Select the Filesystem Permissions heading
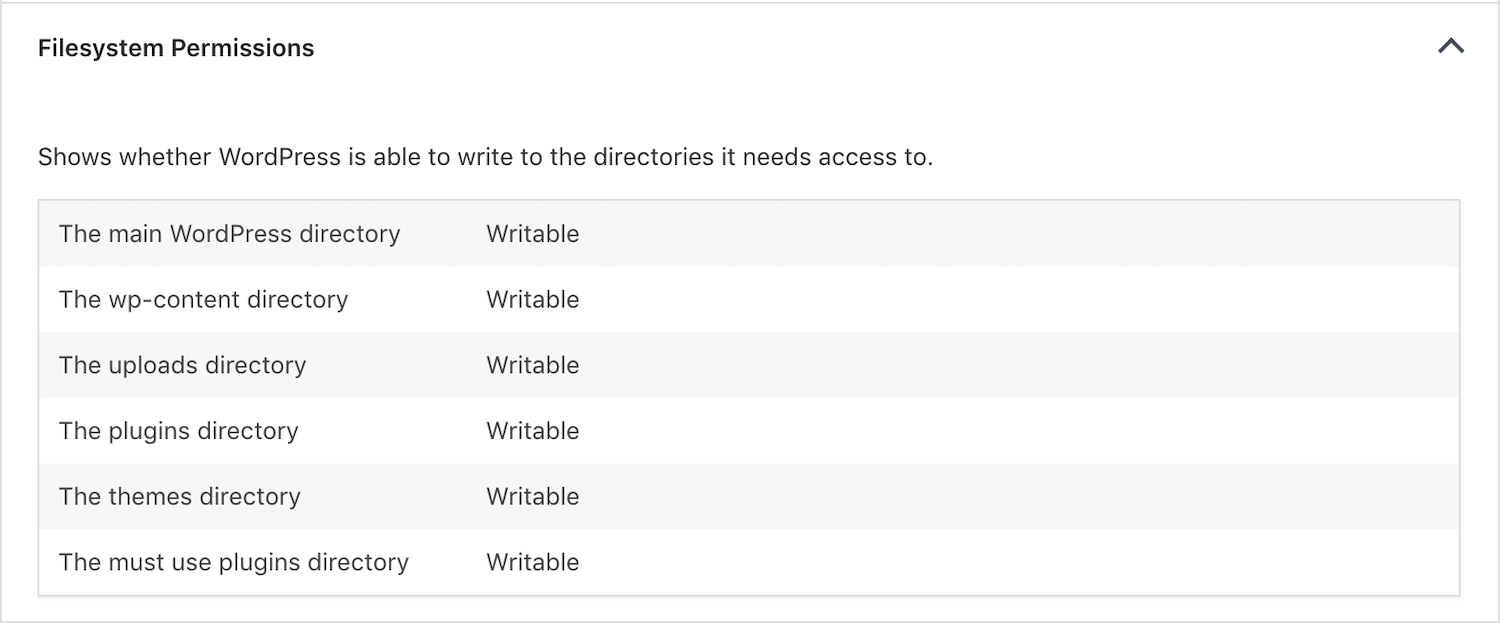This screenshot has width=1500, height=623. (x=176, y=47)
